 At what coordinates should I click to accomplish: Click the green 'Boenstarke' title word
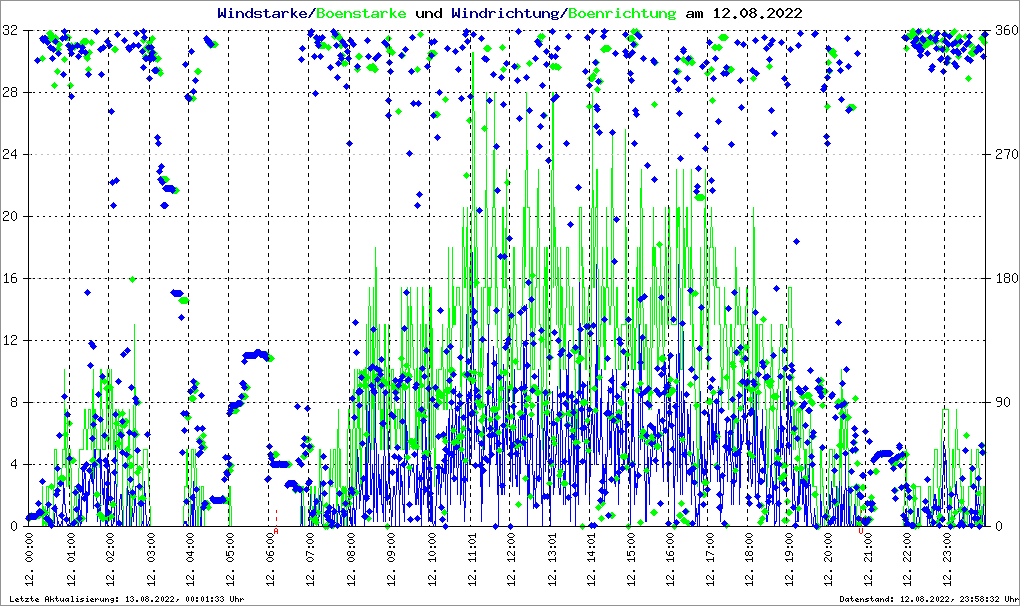point(361,13)
